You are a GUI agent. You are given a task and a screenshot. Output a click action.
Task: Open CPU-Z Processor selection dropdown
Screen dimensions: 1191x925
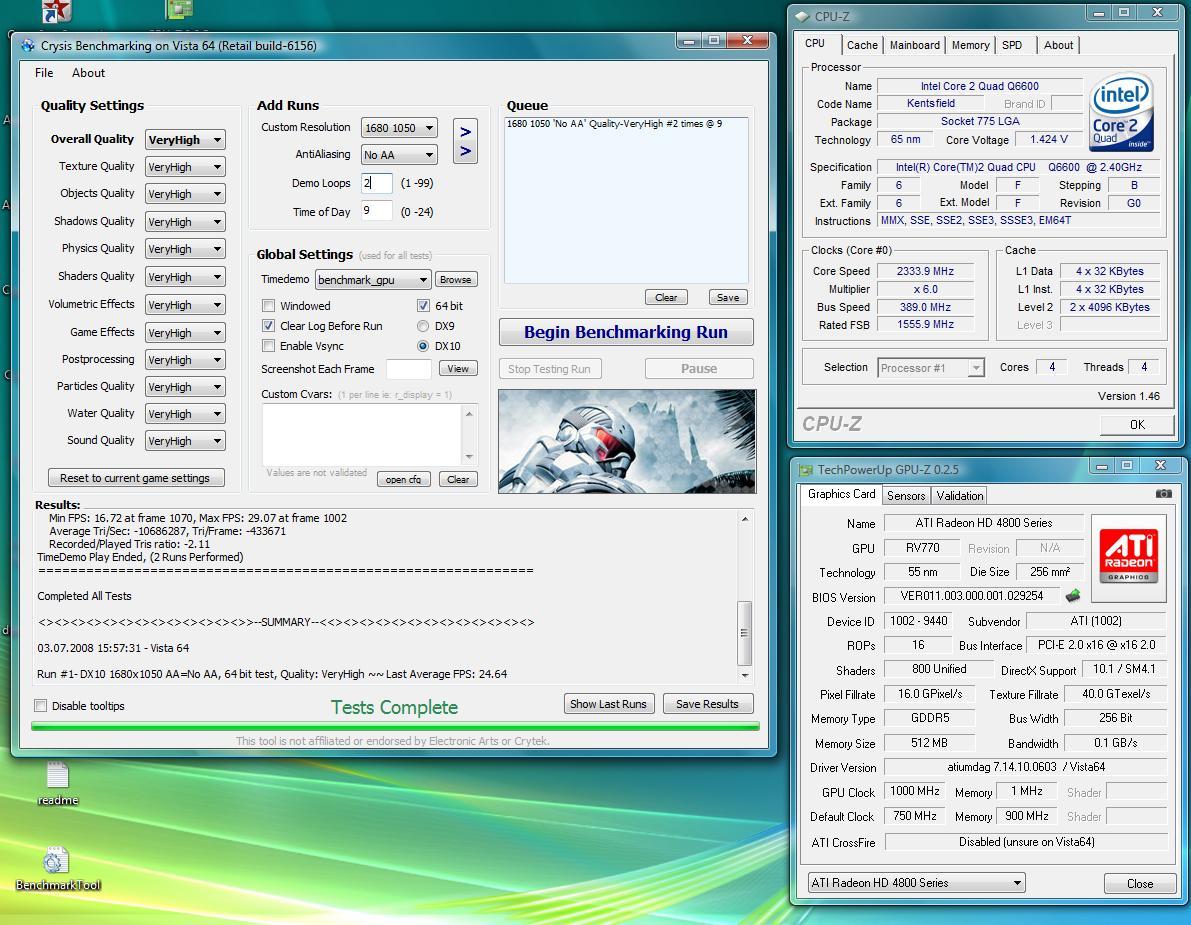coord(931,368)
